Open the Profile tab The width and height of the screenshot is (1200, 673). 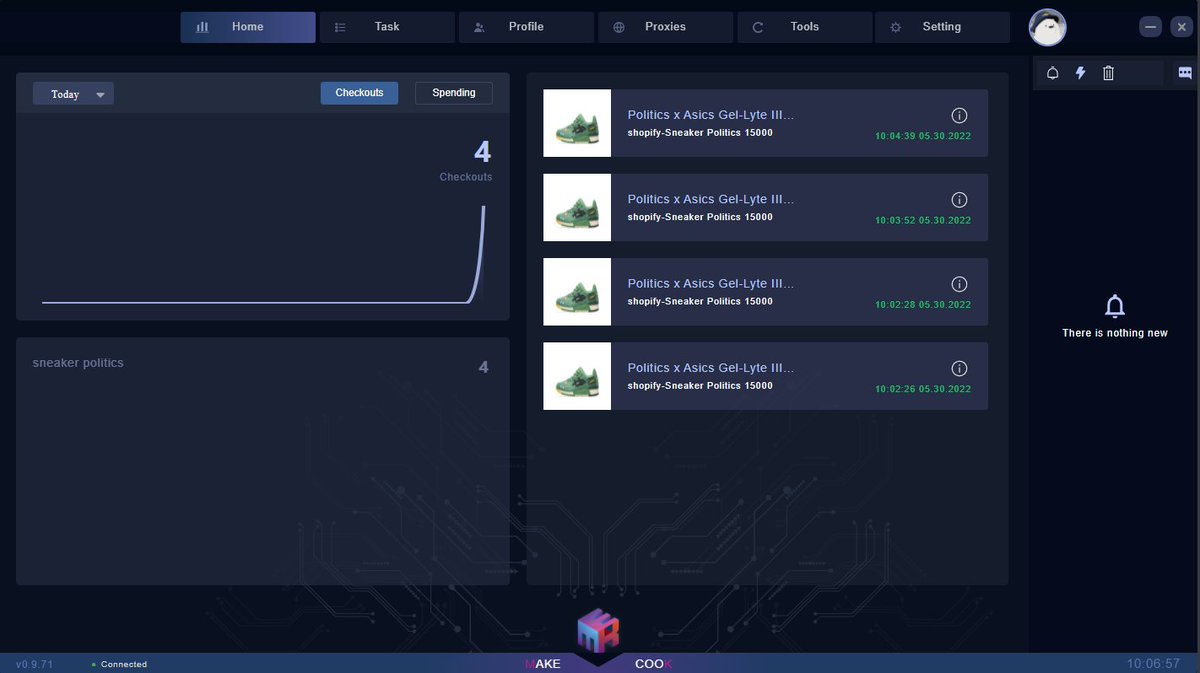point(526,27)
